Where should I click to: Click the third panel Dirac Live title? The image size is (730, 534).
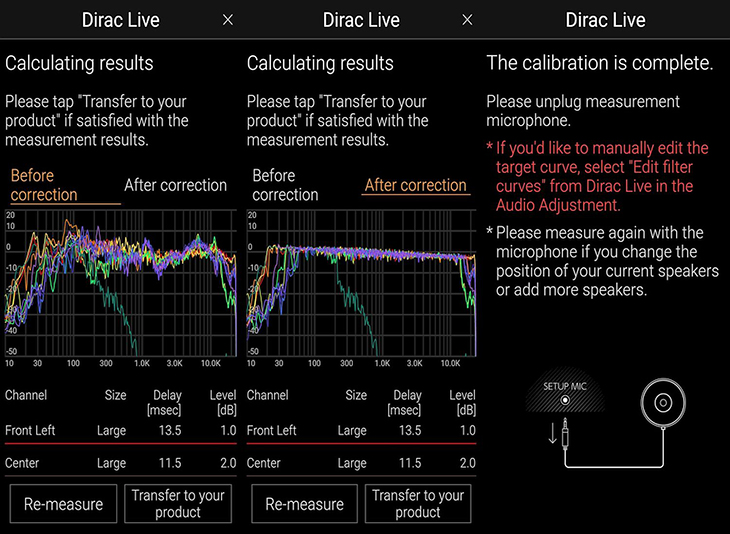(x=605, y=20)
